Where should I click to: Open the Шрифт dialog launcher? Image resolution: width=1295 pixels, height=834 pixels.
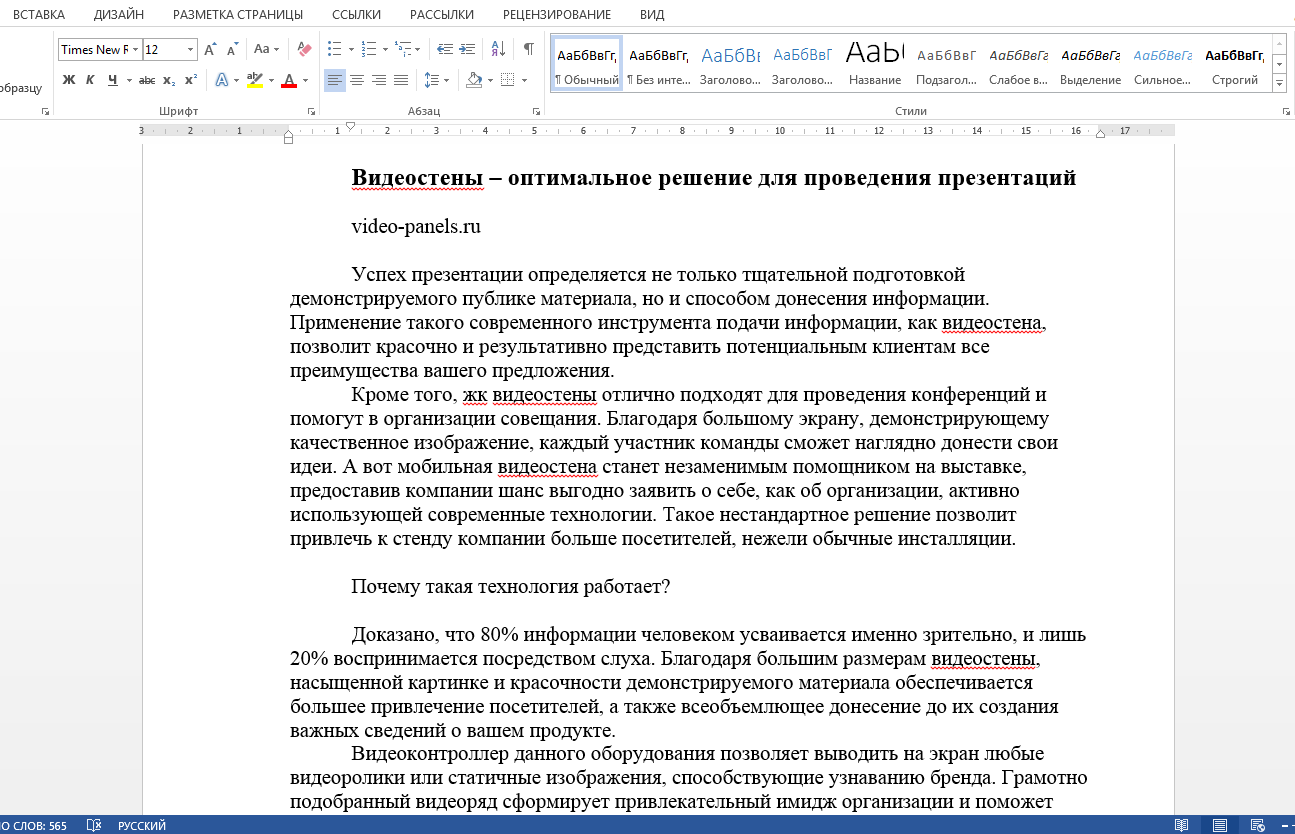click(x=311, y=112)
